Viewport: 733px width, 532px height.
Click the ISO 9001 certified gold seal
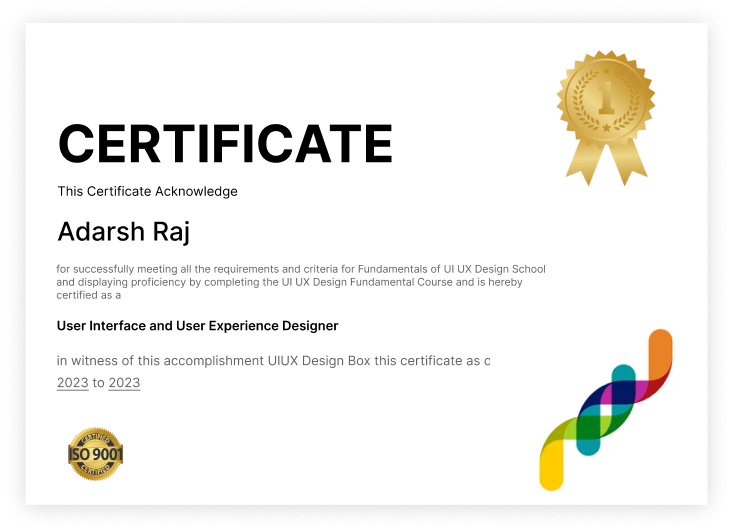[x=96, y=454]
